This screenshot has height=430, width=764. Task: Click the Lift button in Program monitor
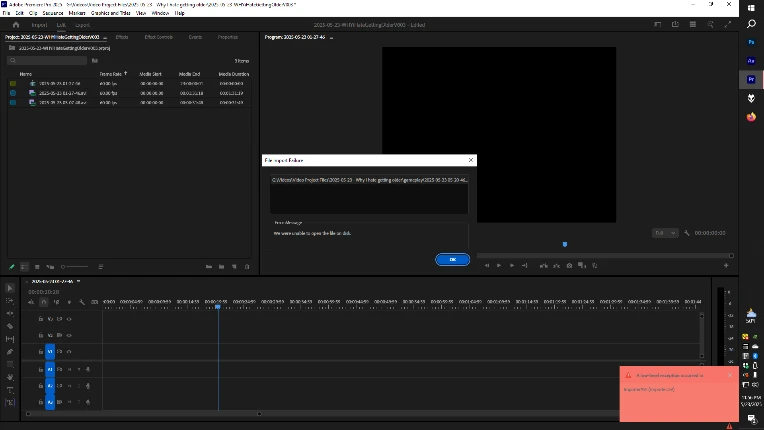[543, 266]
